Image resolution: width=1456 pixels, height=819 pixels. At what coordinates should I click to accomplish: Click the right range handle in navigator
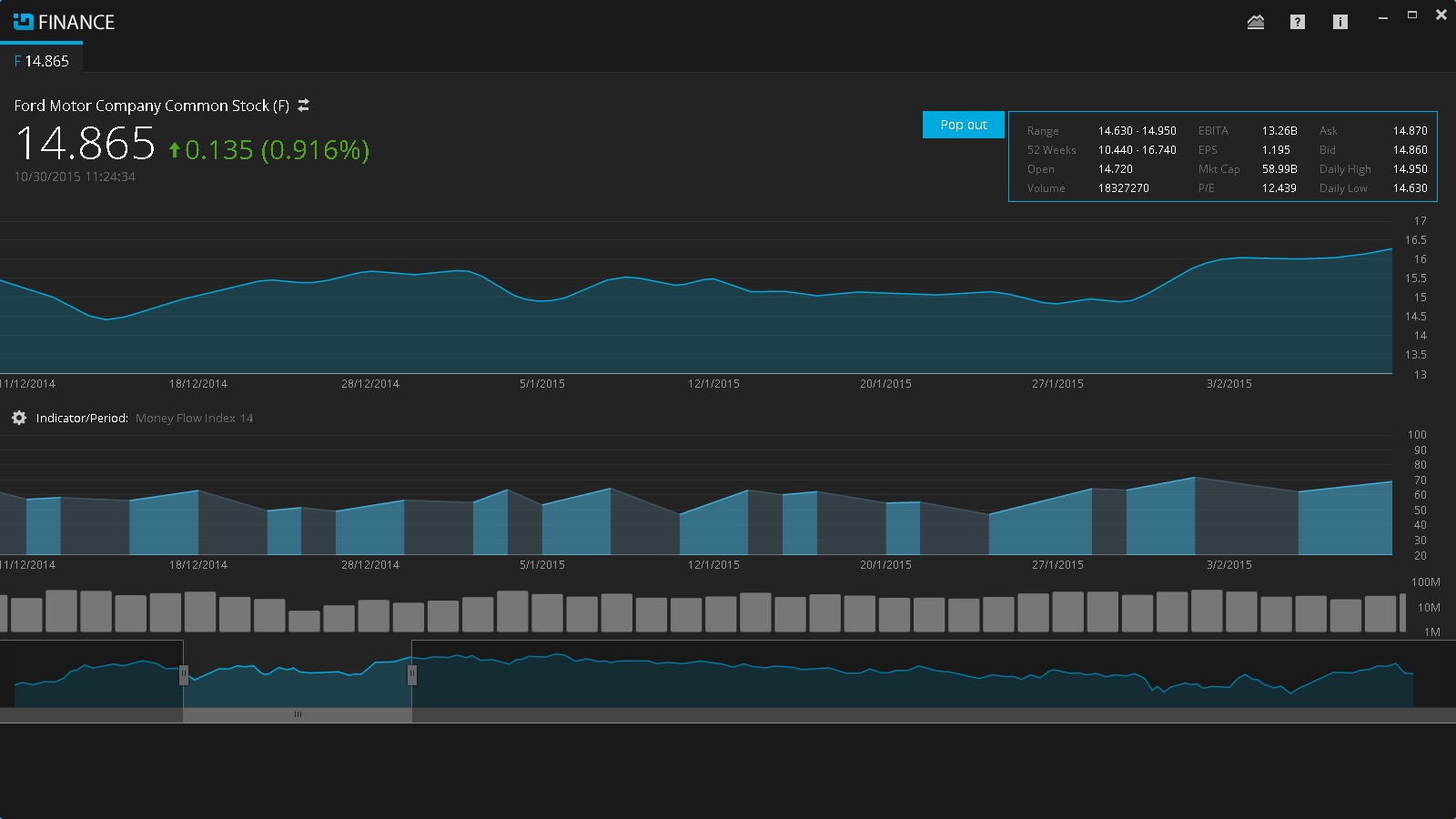point(412,674)
